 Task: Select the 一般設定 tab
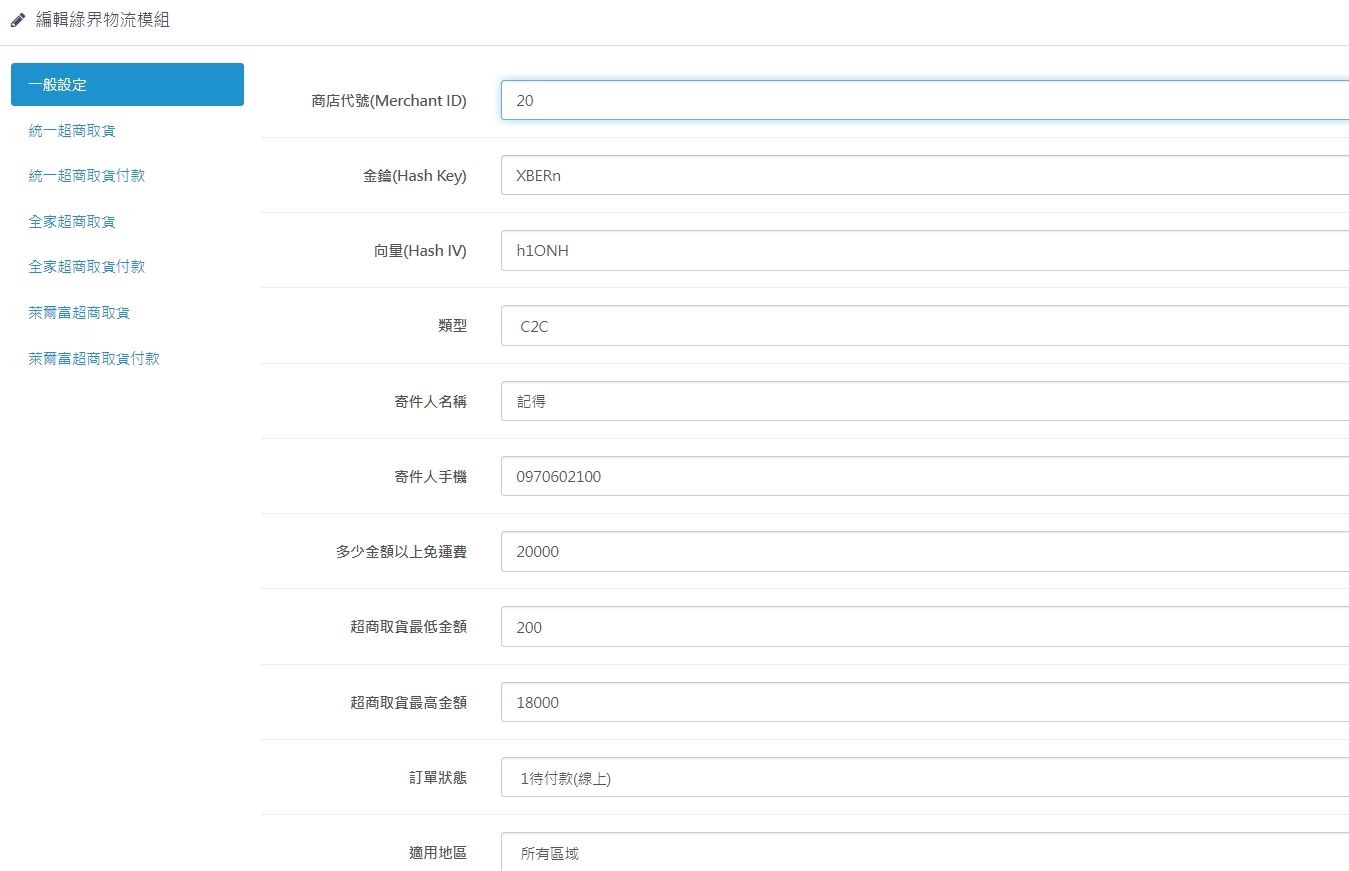[127, 84]
